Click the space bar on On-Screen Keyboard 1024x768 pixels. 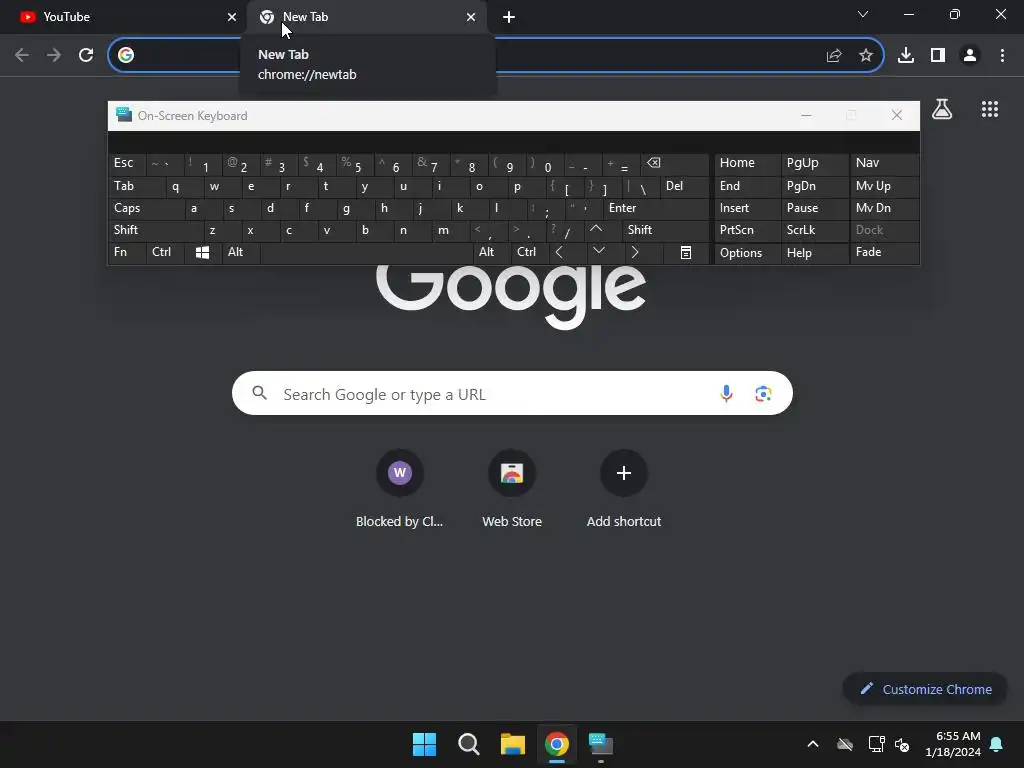click(367, 253)
